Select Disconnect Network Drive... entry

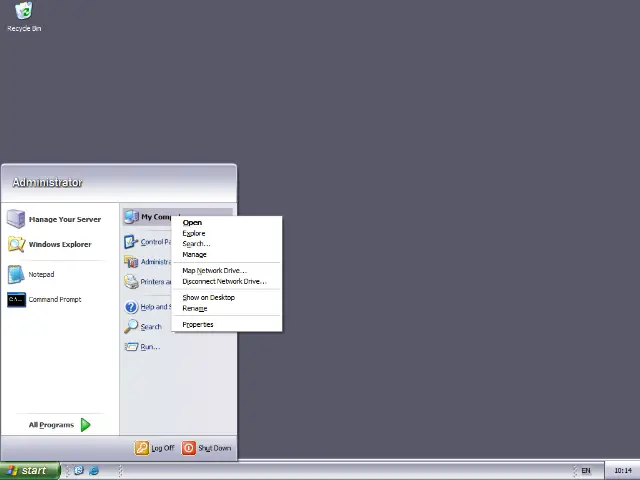click(x=227, y=281)
